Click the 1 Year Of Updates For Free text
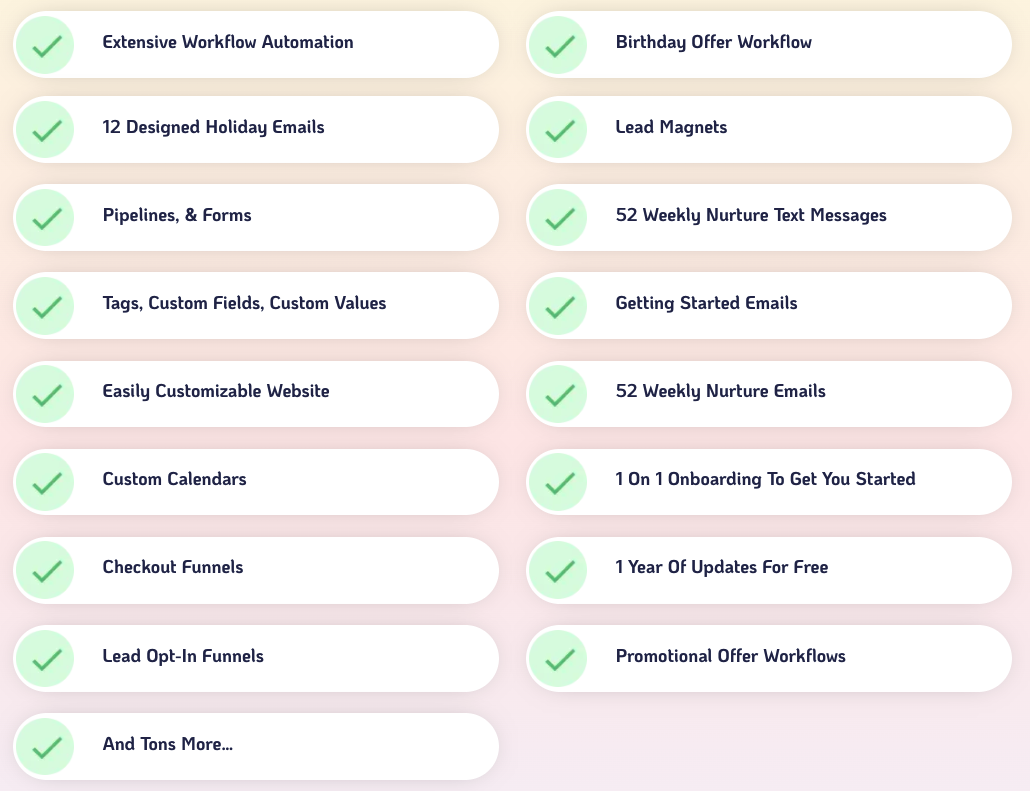This screenshot has width=1030, height=791. (722, 567)
